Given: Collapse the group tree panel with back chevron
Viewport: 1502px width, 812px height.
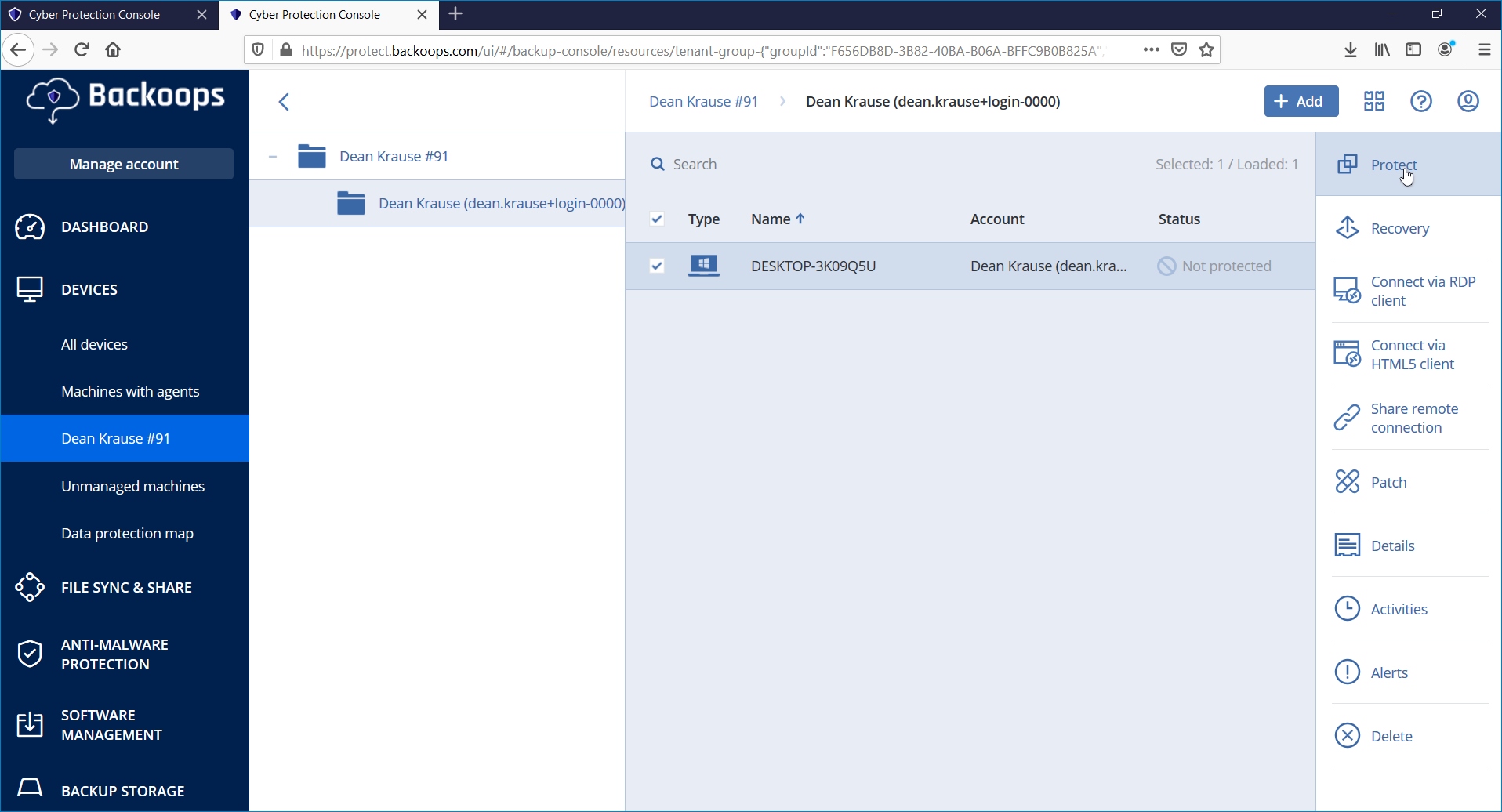Looking at the screenshot, I should (x=285, y=102).
